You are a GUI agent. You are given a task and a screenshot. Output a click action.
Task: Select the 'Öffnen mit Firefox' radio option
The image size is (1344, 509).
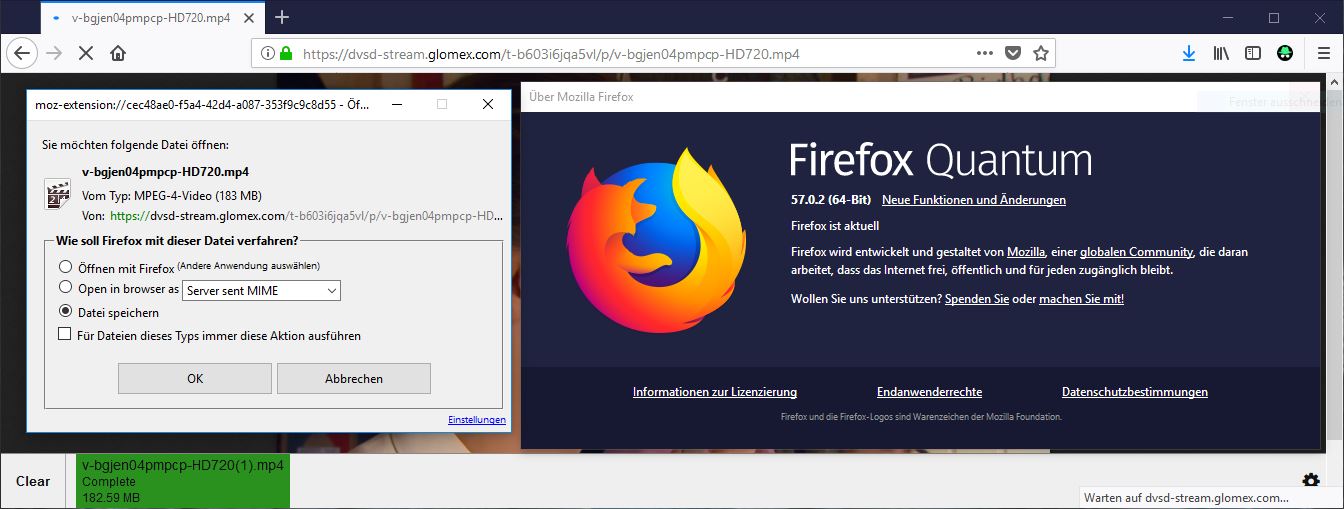(66, 267)
